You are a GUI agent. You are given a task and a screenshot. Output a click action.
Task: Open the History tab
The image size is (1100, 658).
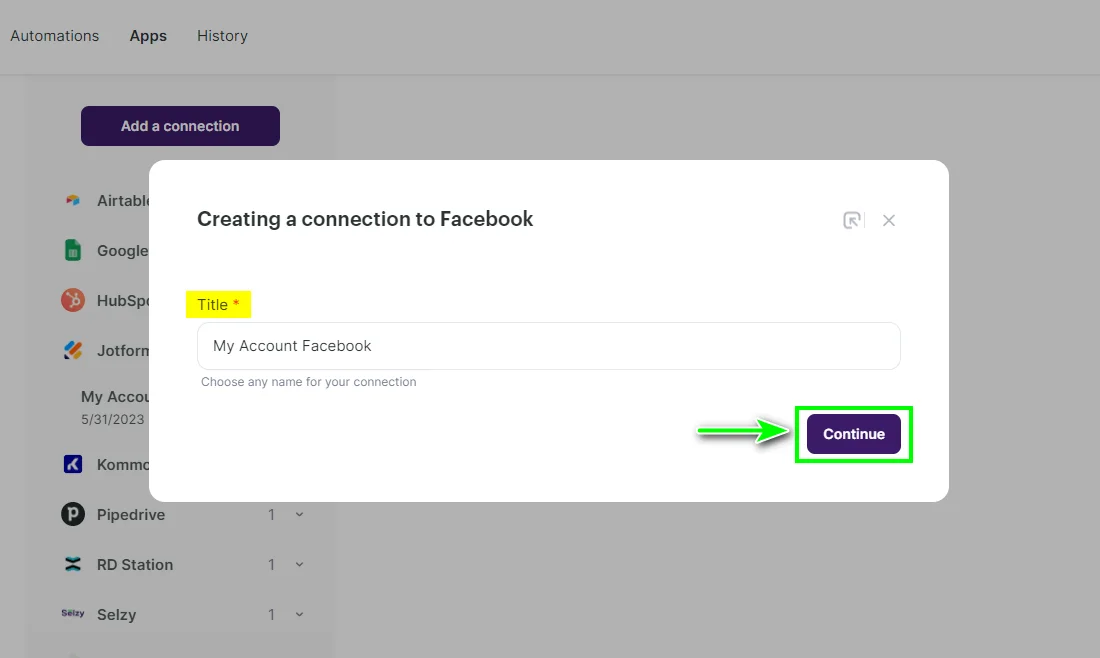(222, 35)
